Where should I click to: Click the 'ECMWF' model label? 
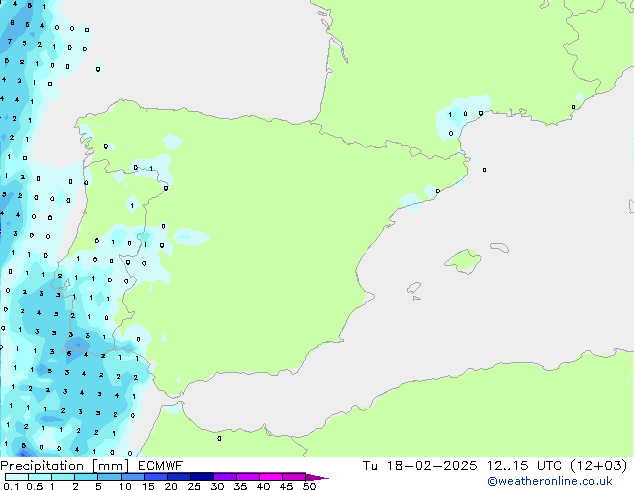[161, 466]
